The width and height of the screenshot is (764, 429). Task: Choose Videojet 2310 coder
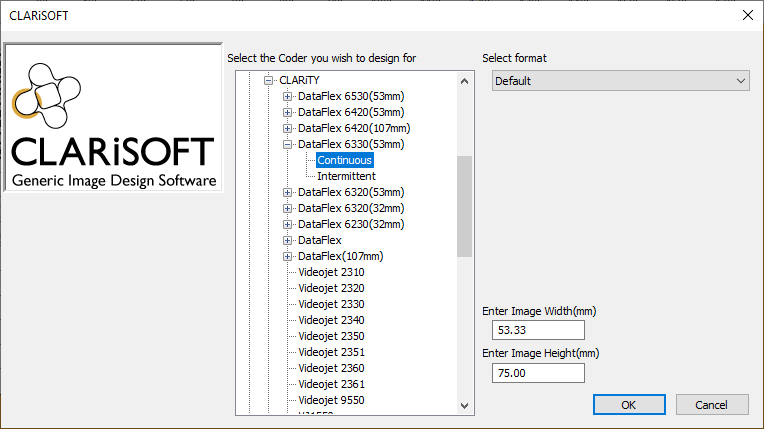331,272
